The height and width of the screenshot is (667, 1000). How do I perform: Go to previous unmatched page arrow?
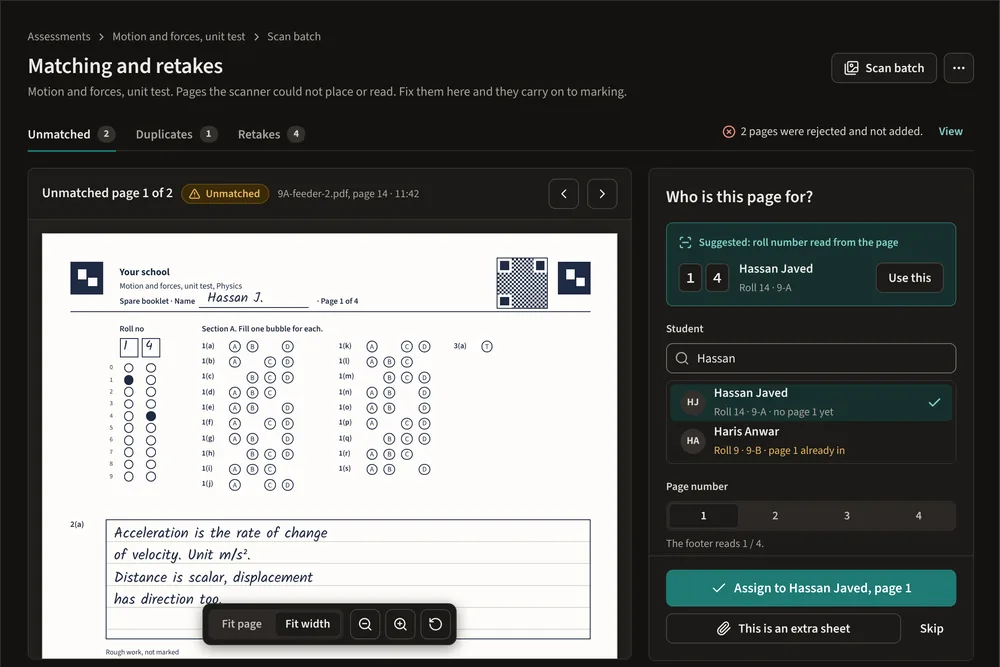(564, 194)
